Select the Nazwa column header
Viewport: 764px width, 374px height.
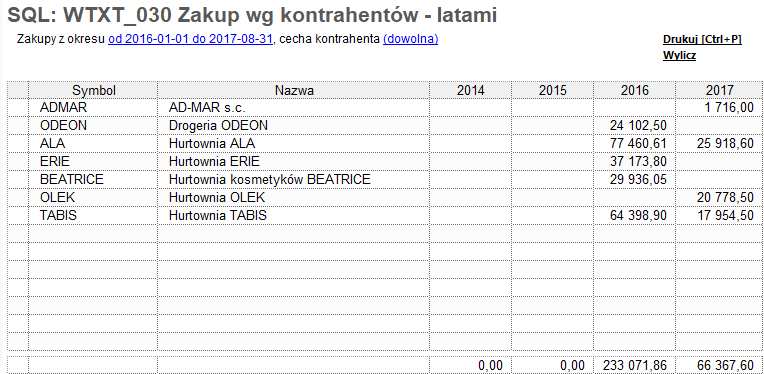(294, 90)
